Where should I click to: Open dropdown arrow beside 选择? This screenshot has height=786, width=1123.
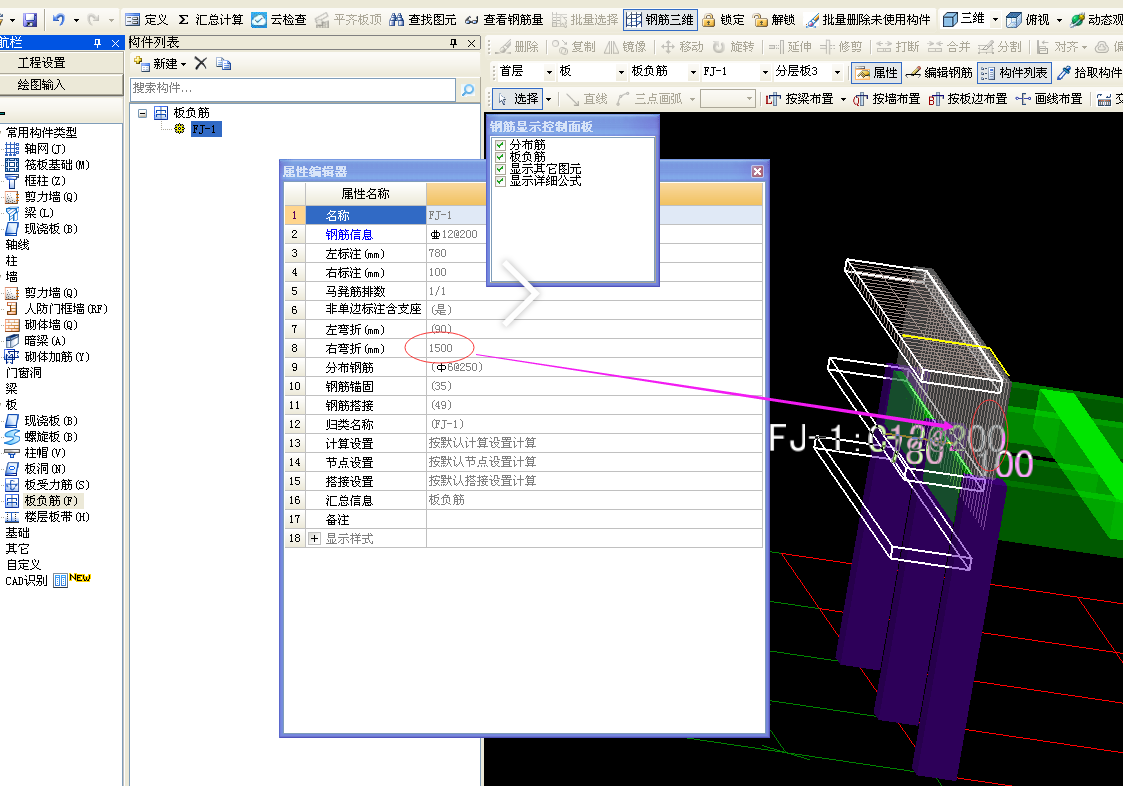[x=549, y=99]
